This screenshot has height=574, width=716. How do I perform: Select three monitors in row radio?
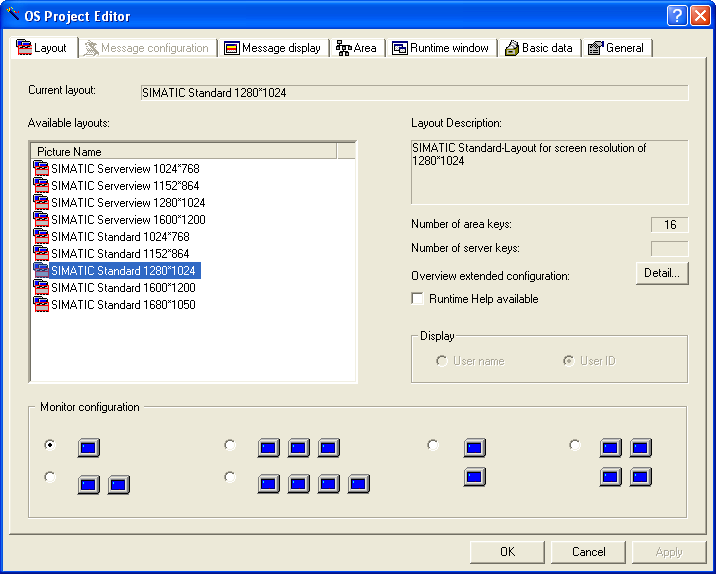coord(230,444)
